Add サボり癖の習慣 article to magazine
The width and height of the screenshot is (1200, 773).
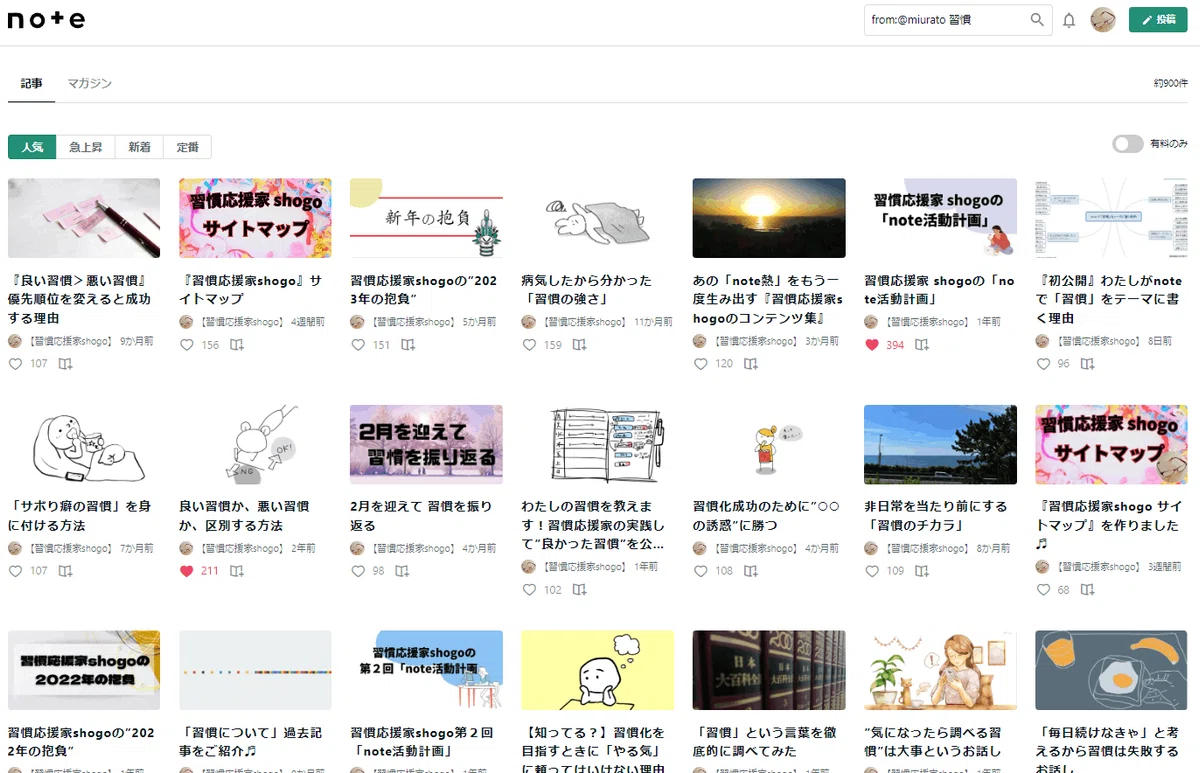click(65, 571)
